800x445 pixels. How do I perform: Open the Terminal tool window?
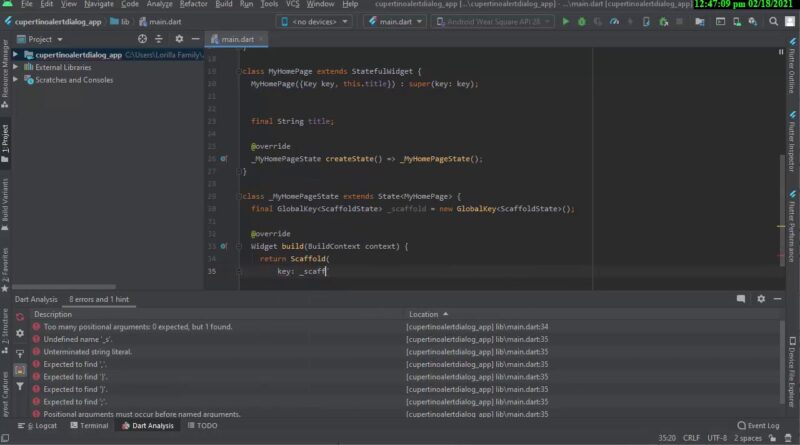click(89, 426)
